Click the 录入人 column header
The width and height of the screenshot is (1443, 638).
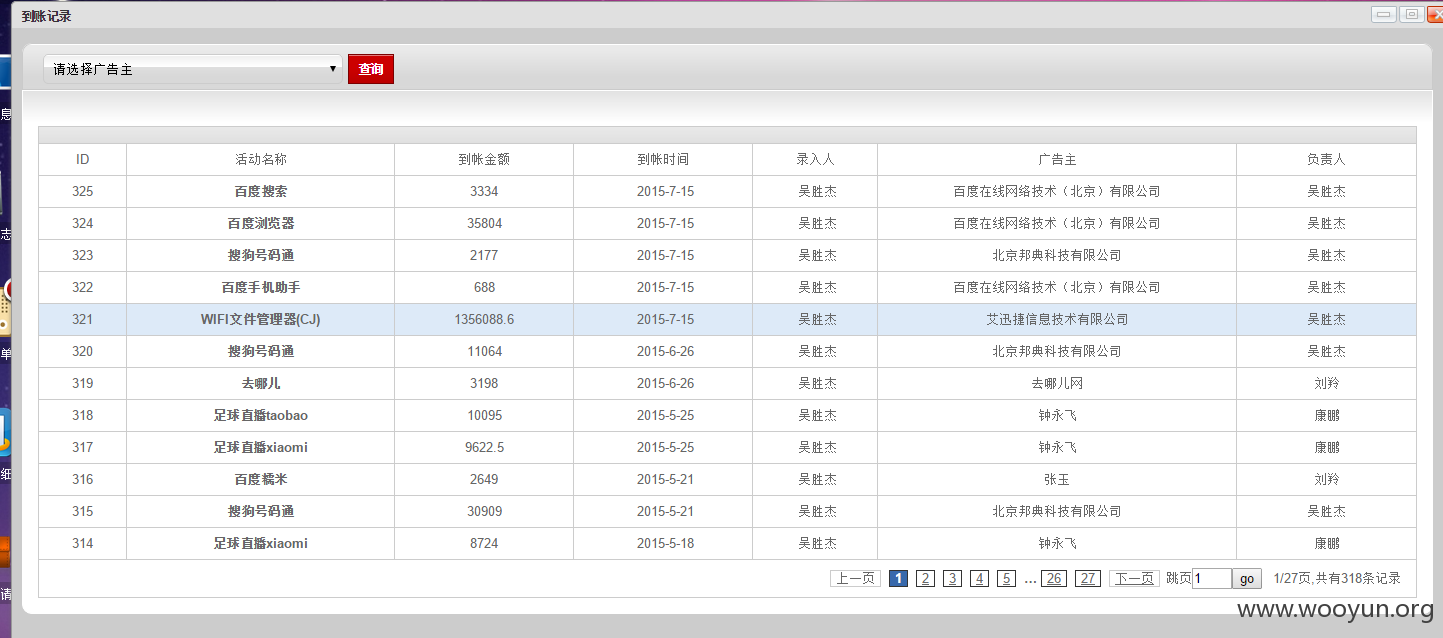point(815,159)
